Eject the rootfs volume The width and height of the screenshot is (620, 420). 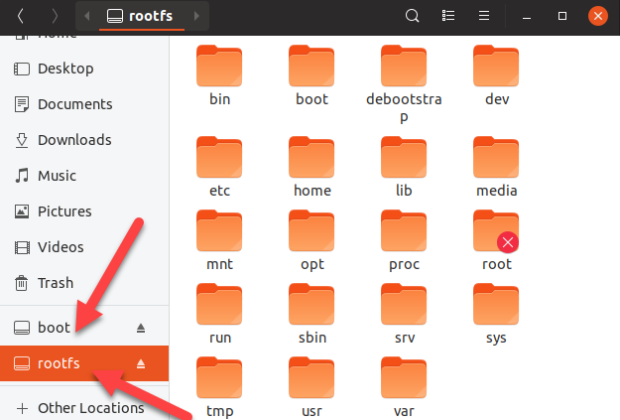coord(141,363)
